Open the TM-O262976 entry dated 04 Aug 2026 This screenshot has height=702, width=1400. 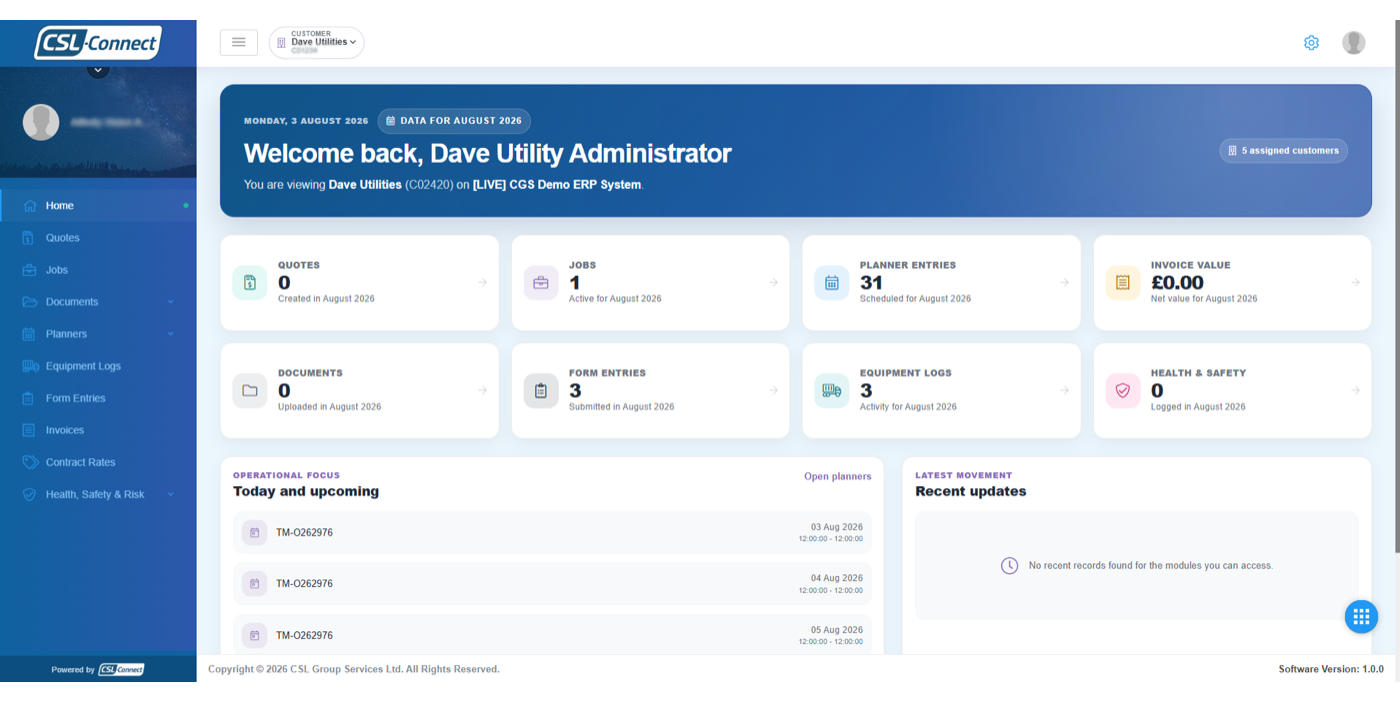552,584
